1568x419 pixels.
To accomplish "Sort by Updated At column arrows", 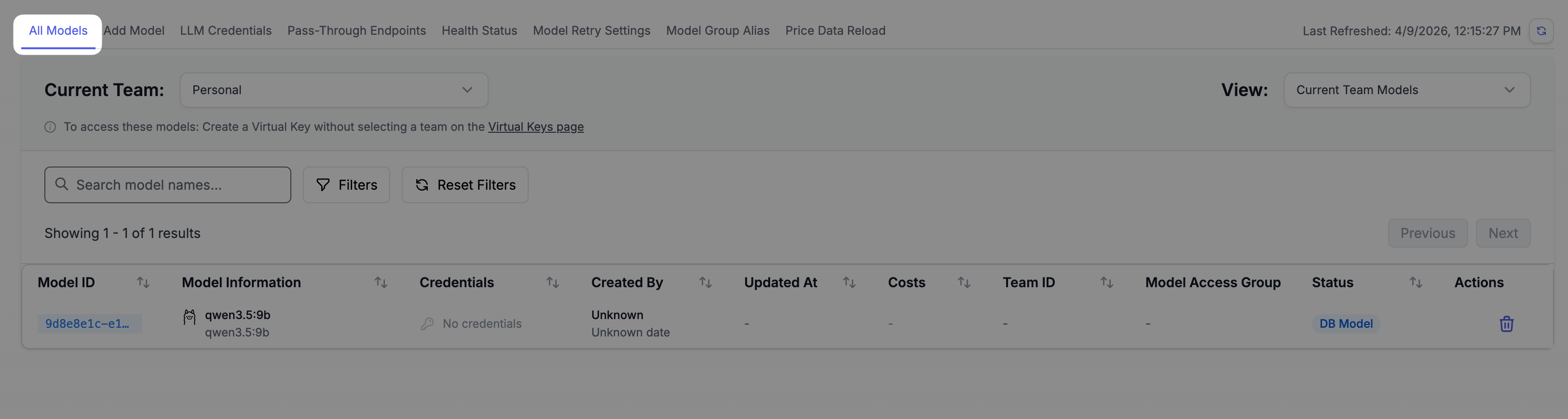I will (848, 282).
